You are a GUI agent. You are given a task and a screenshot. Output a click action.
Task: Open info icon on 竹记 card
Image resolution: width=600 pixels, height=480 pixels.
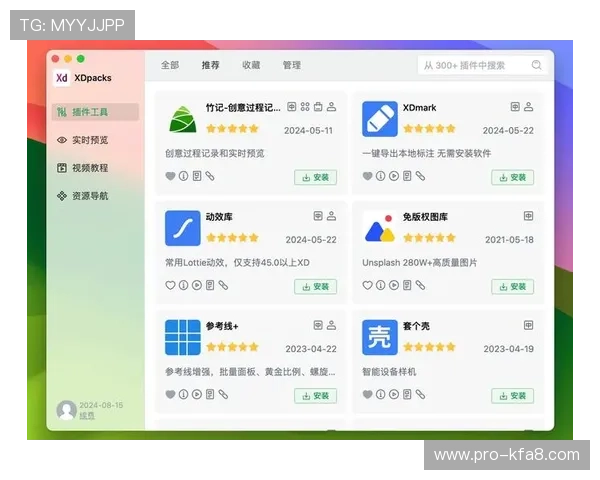(184, 176)
